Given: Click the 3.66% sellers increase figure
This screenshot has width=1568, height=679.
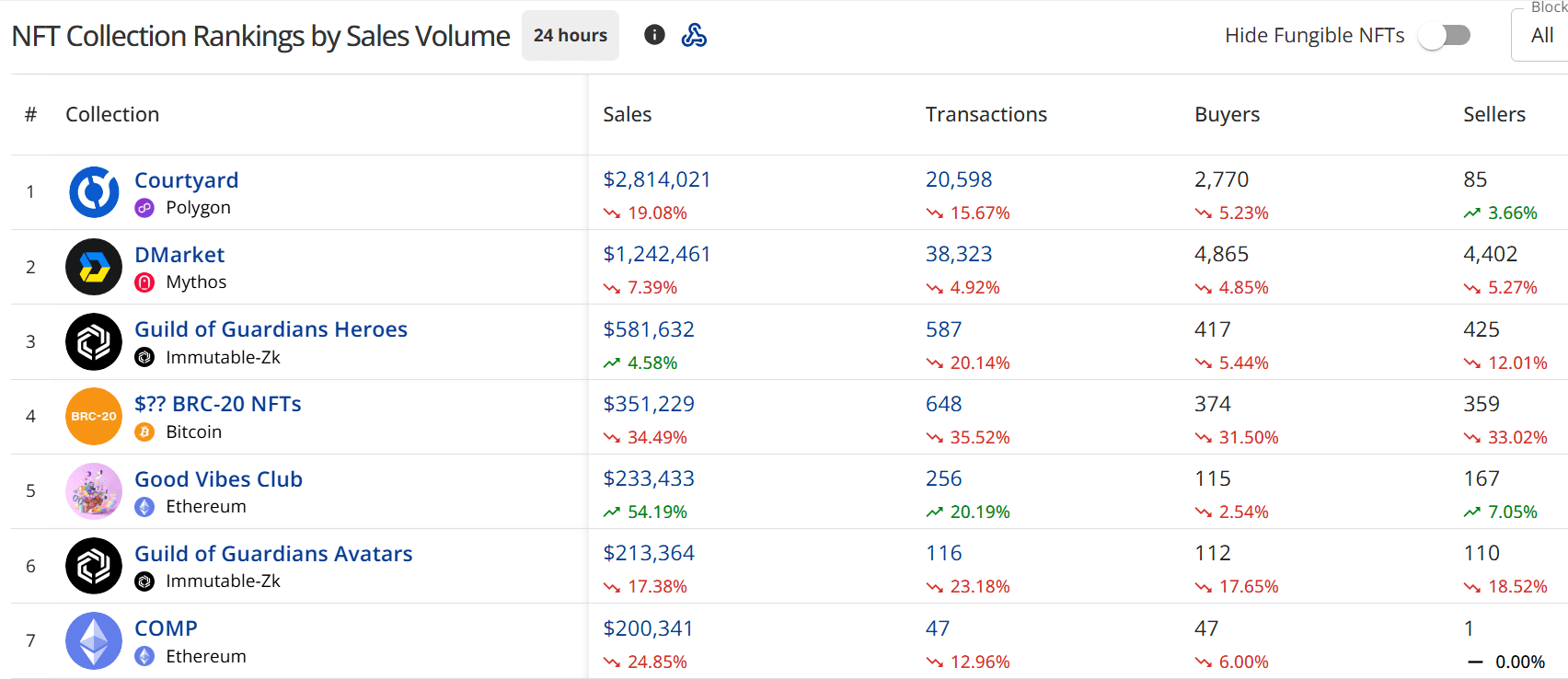Looking at the screenshot, I should click(1513, 213).
